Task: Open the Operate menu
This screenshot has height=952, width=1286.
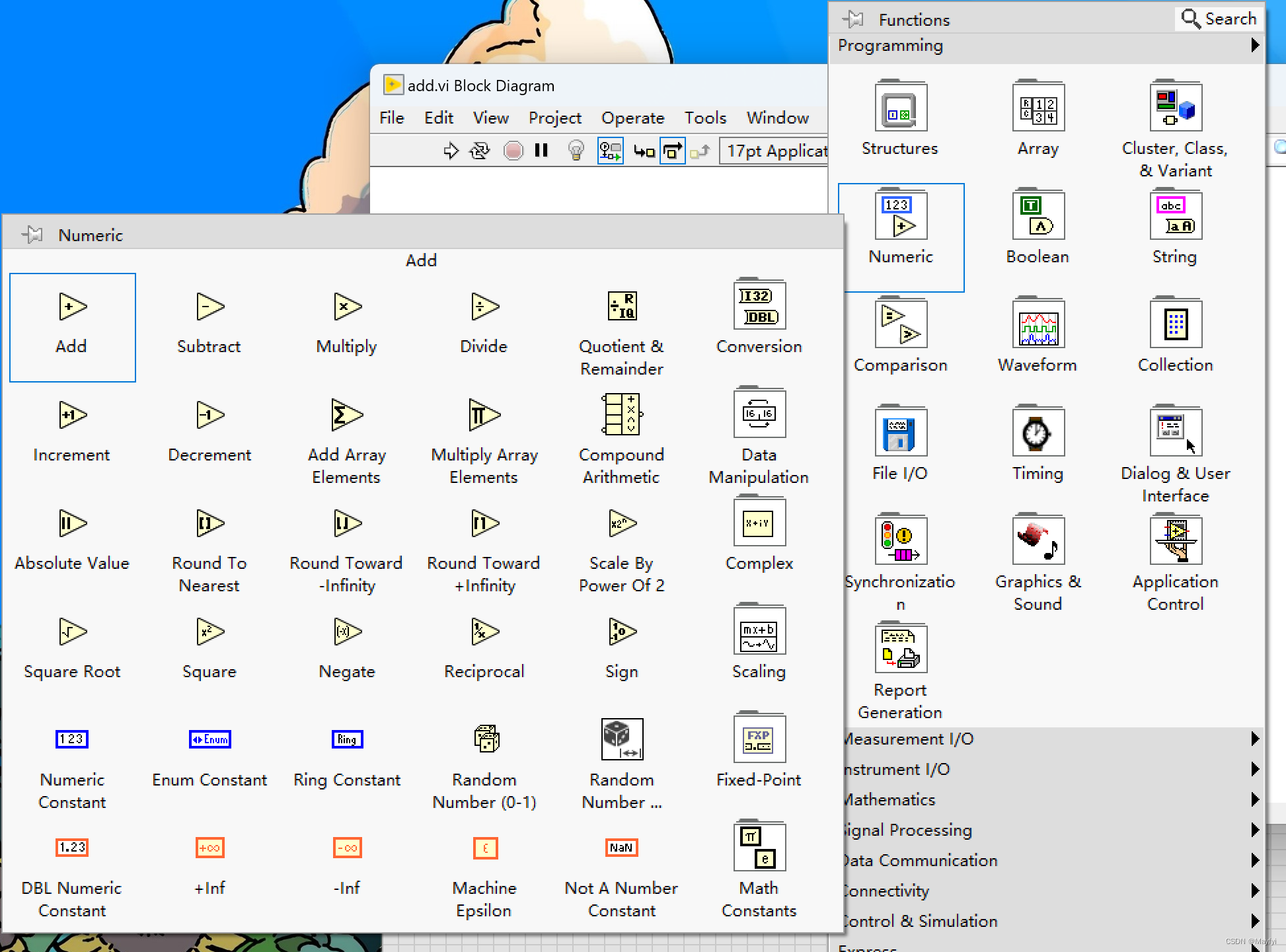Action: coord(632,118)
